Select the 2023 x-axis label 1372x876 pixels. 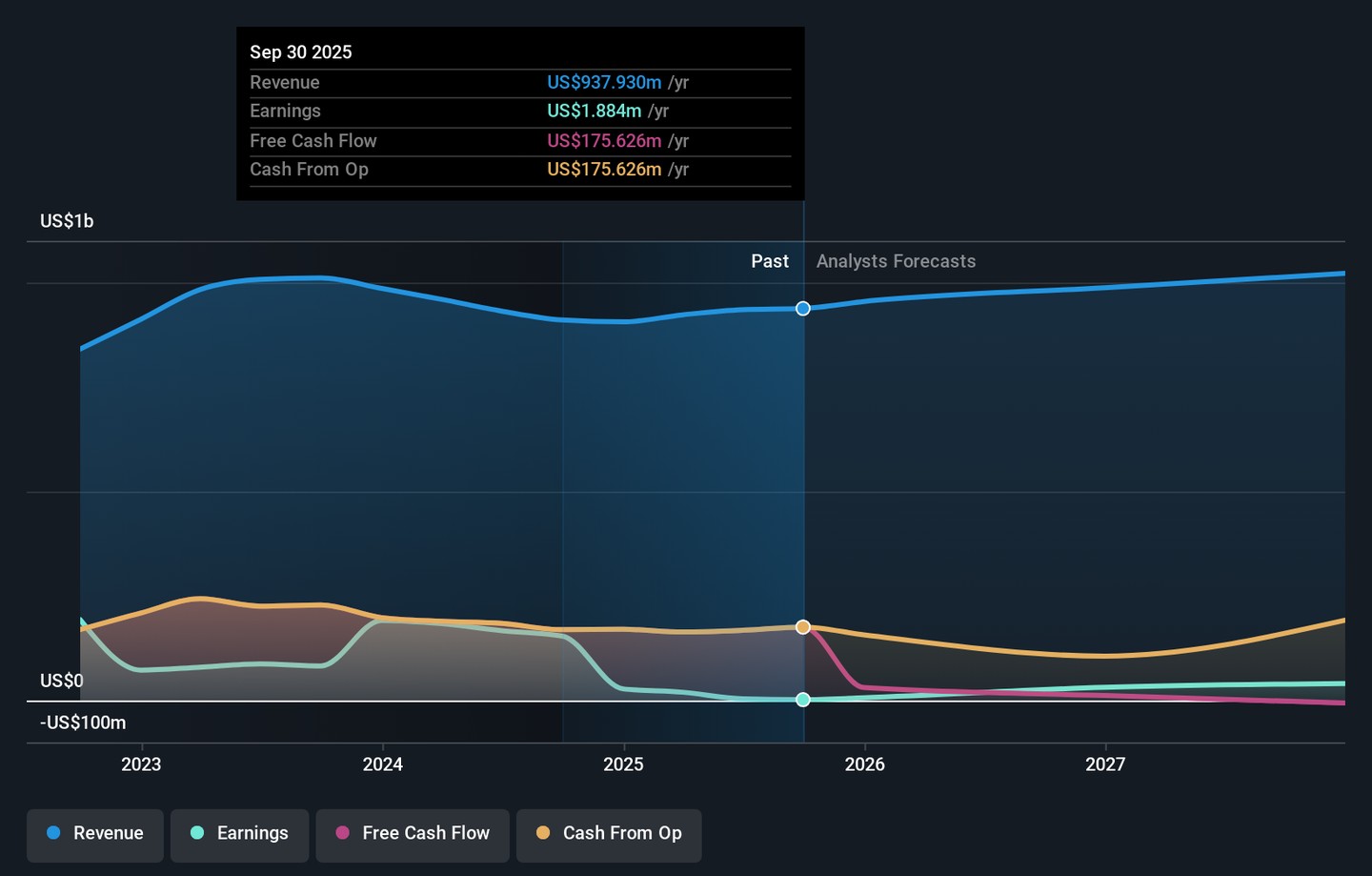tap(141, 764)
